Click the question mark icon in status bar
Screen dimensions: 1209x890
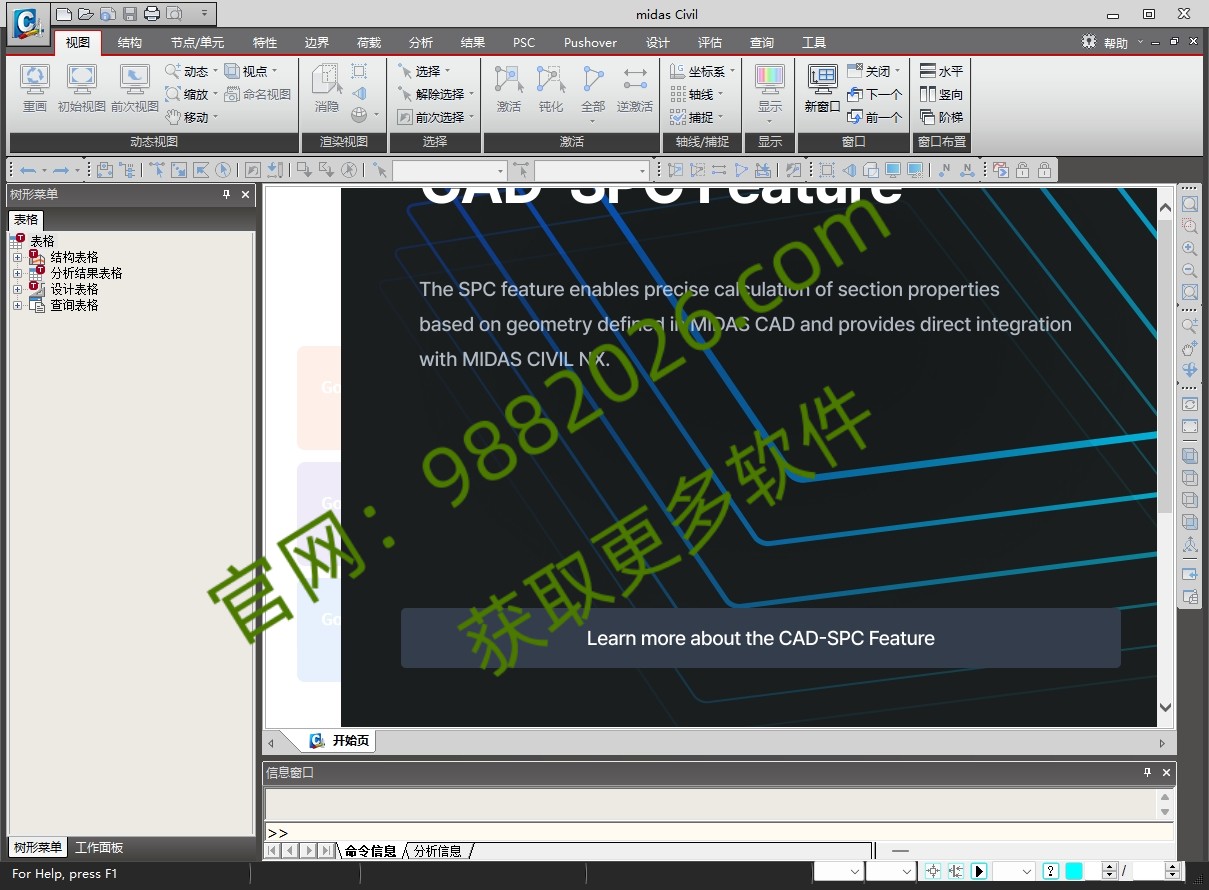[x=1051, y=871]
